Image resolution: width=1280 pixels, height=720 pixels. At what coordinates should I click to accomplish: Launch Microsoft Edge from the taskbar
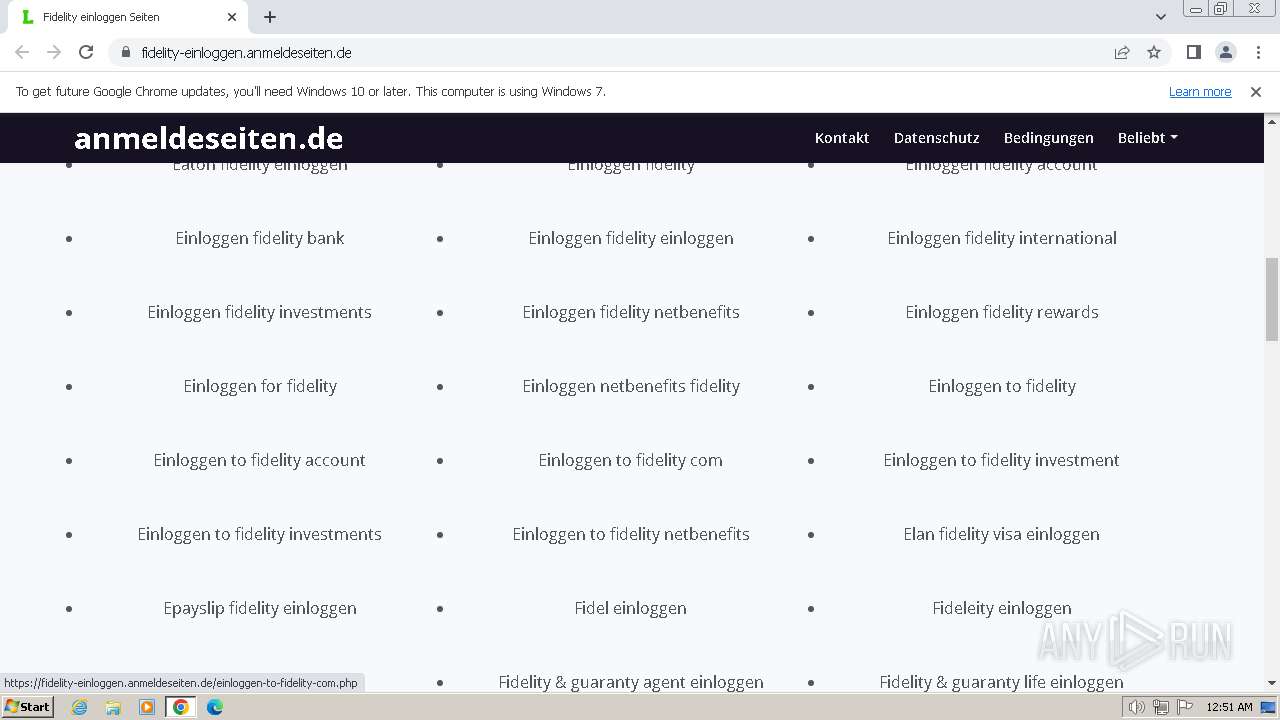215,707
